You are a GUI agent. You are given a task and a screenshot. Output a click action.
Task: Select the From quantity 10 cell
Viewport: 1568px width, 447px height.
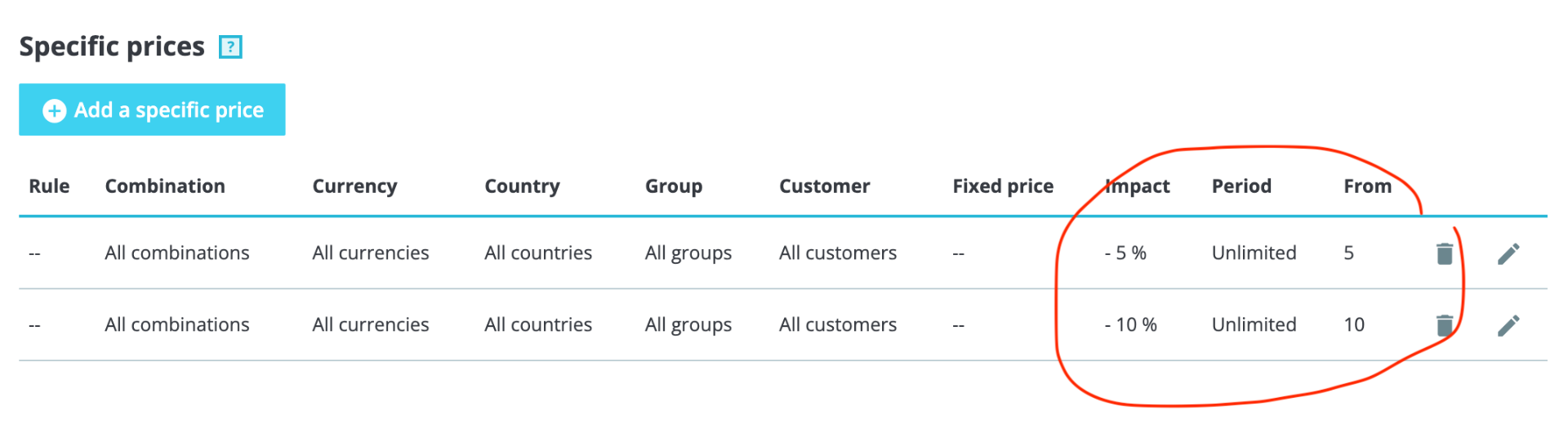[x=1354, y=325]
